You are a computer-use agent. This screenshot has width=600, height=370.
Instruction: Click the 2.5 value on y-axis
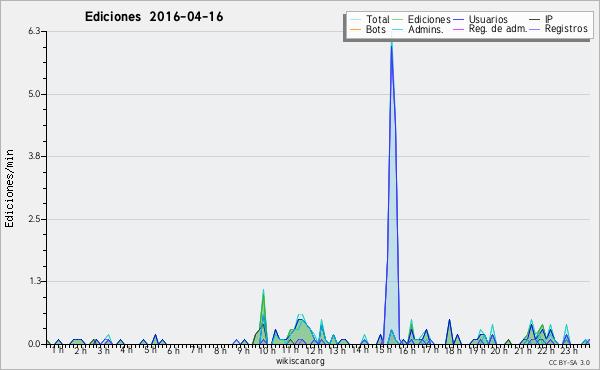pos(34,219)
